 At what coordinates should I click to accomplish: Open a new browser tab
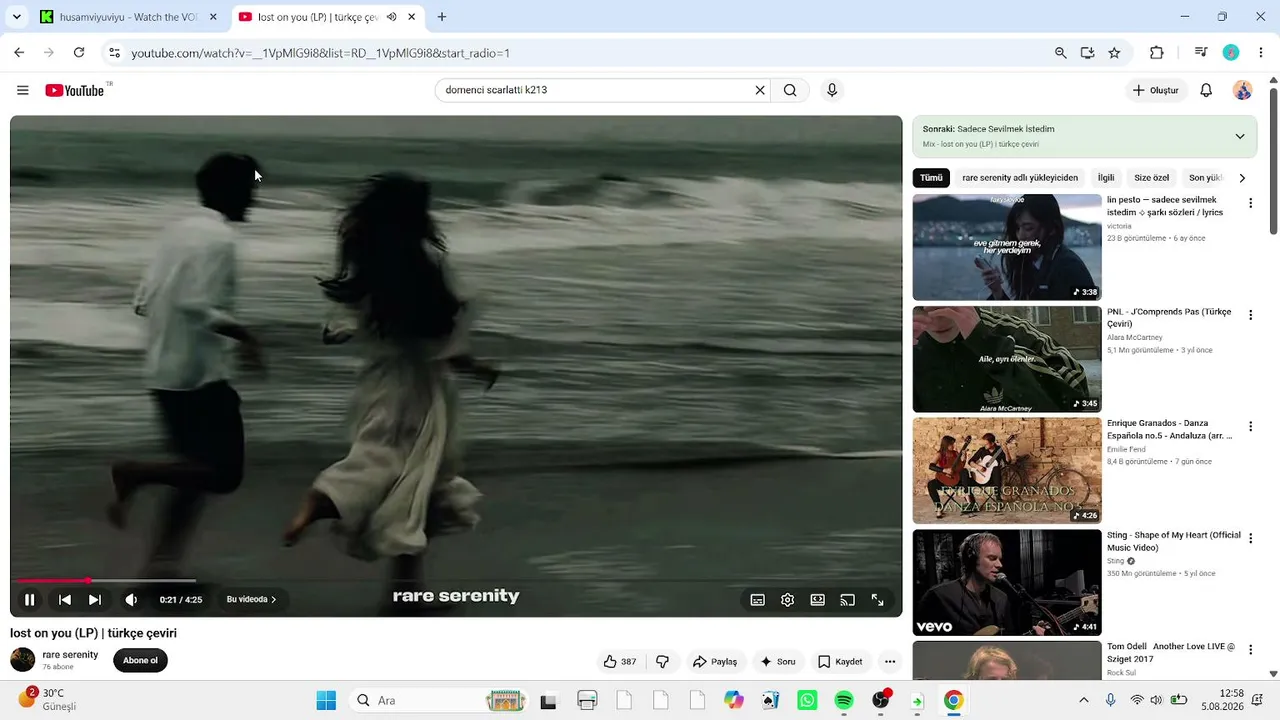442,17
